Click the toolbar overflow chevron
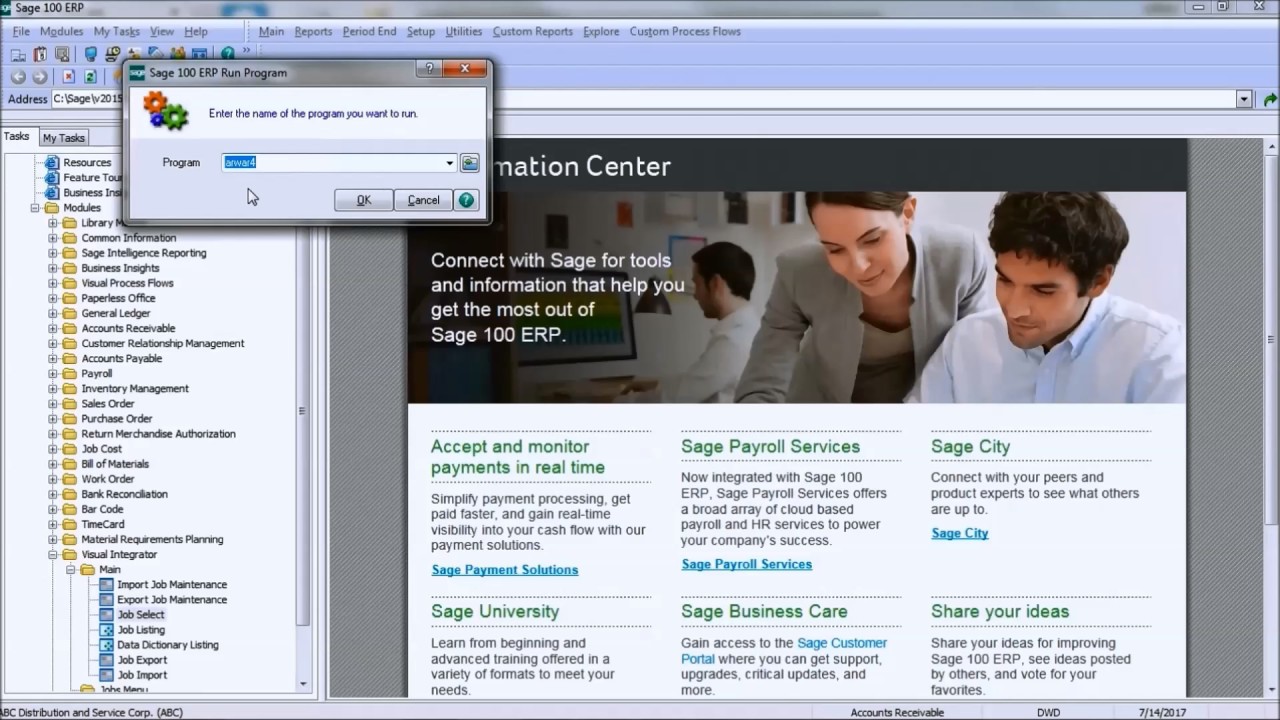1280x720 pixels. coord(246,52)
